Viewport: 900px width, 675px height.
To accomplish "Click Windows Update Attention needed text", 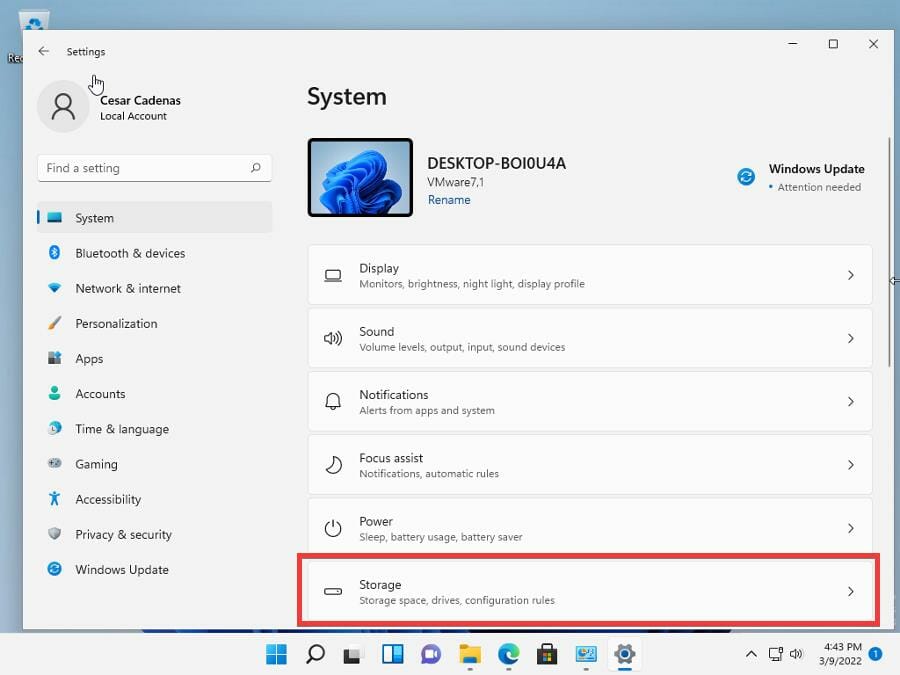I will pyautogui.click(x=819, y=187).
